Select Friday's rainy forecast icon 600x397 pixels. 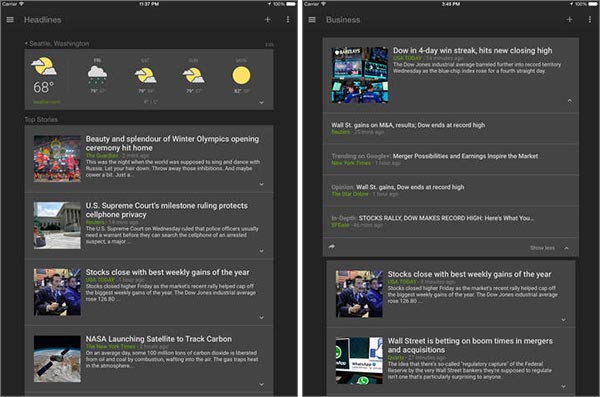point(97,74)
